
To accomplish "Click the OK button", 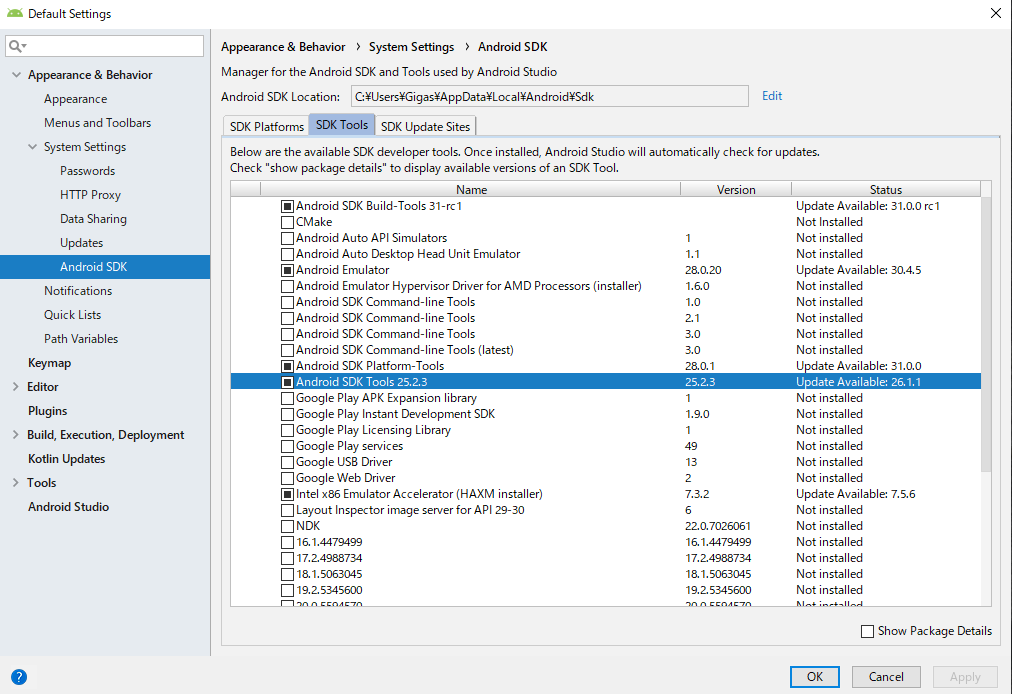I will pyautogui.click(x=815, y=677).
